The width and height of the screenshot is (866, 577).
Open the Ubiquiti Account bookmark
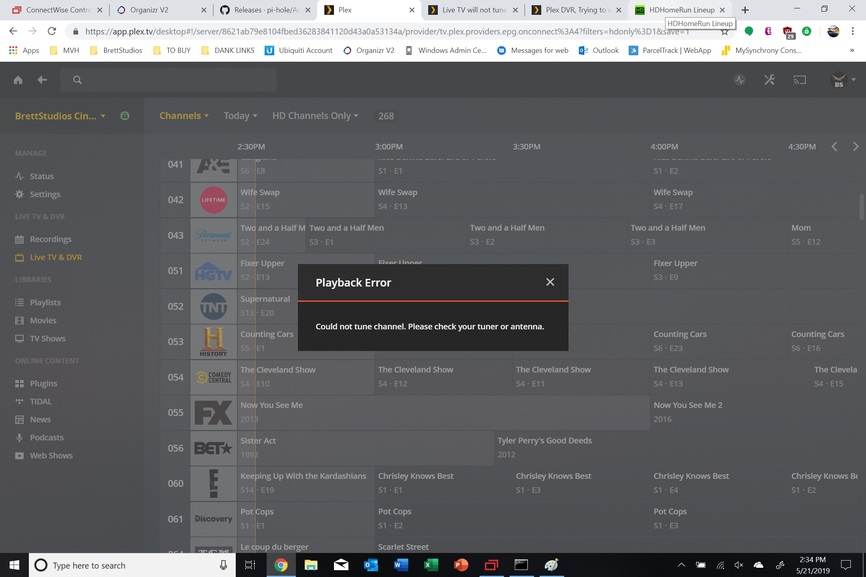tap(298, 50)
